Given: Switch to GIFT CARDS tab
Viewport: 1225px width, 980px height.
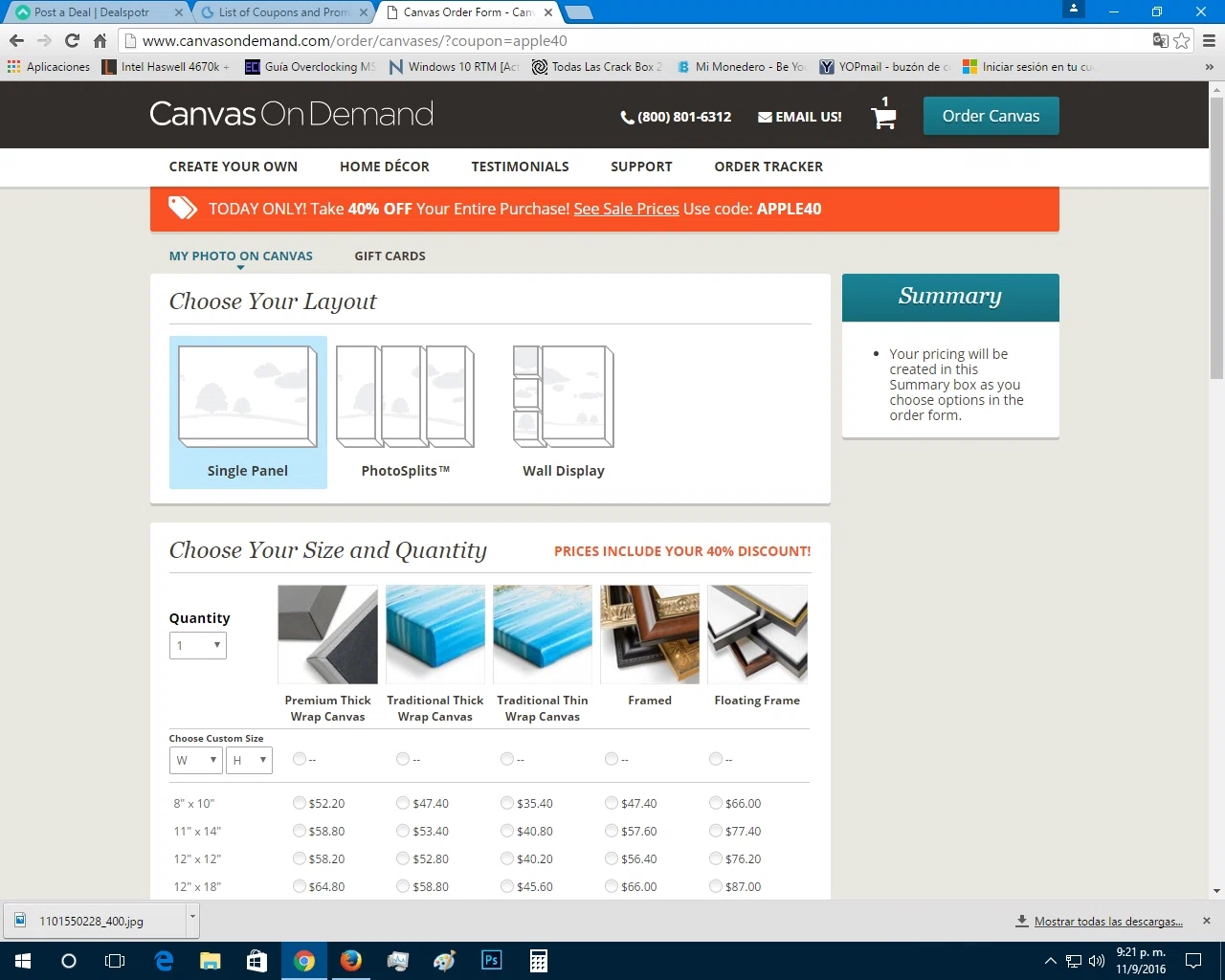Looking at the screenshot, I should tap(390, 256).
